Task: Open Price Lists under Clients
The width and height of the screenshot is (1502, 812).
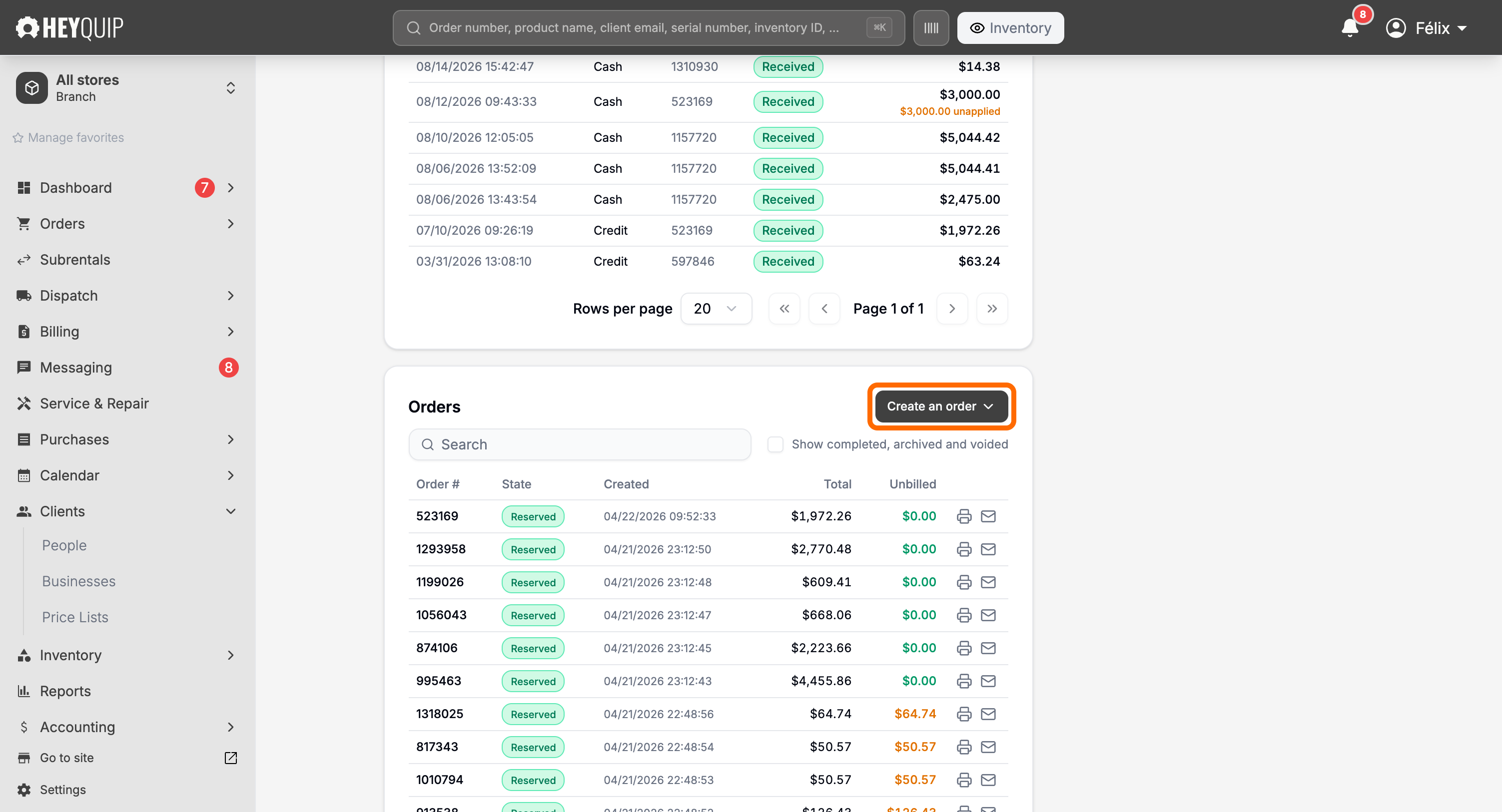Action: click(x=75, y=617)
